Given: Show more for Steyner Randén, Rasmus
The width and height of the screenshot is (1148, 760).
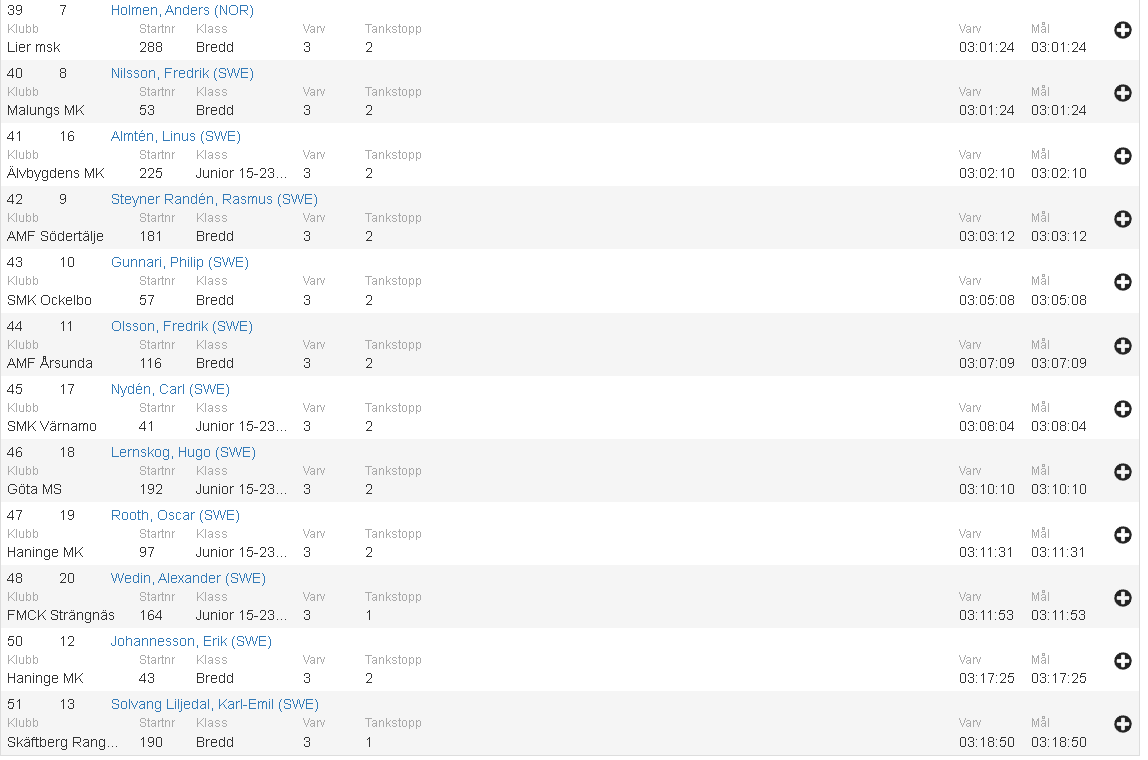Looking at the screenshot, I should [1122, 219].
